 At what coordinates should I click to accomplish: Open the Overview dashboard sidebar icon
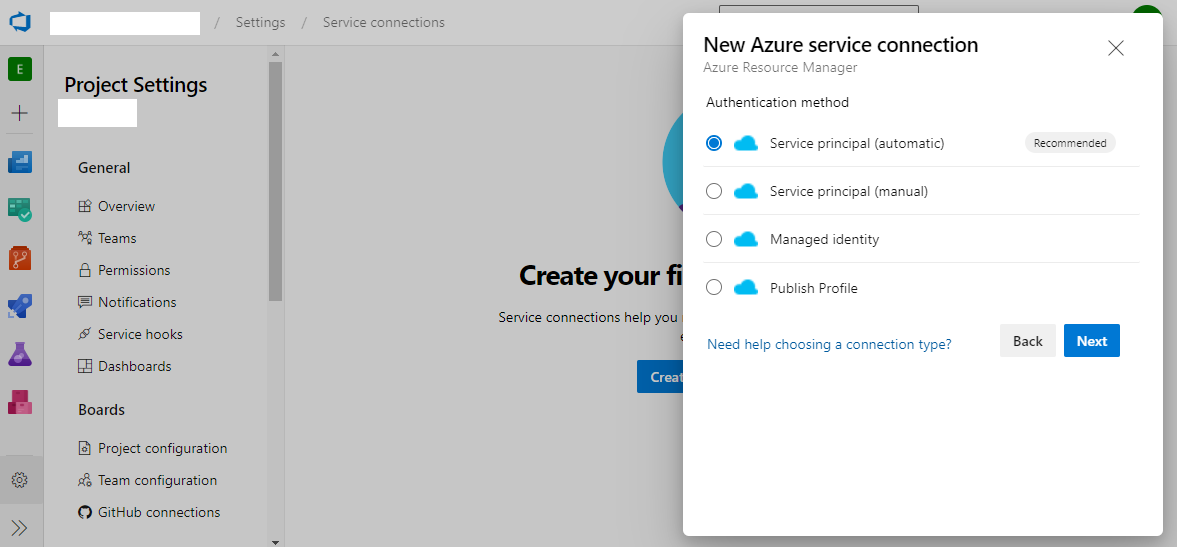tap(20, 161)
